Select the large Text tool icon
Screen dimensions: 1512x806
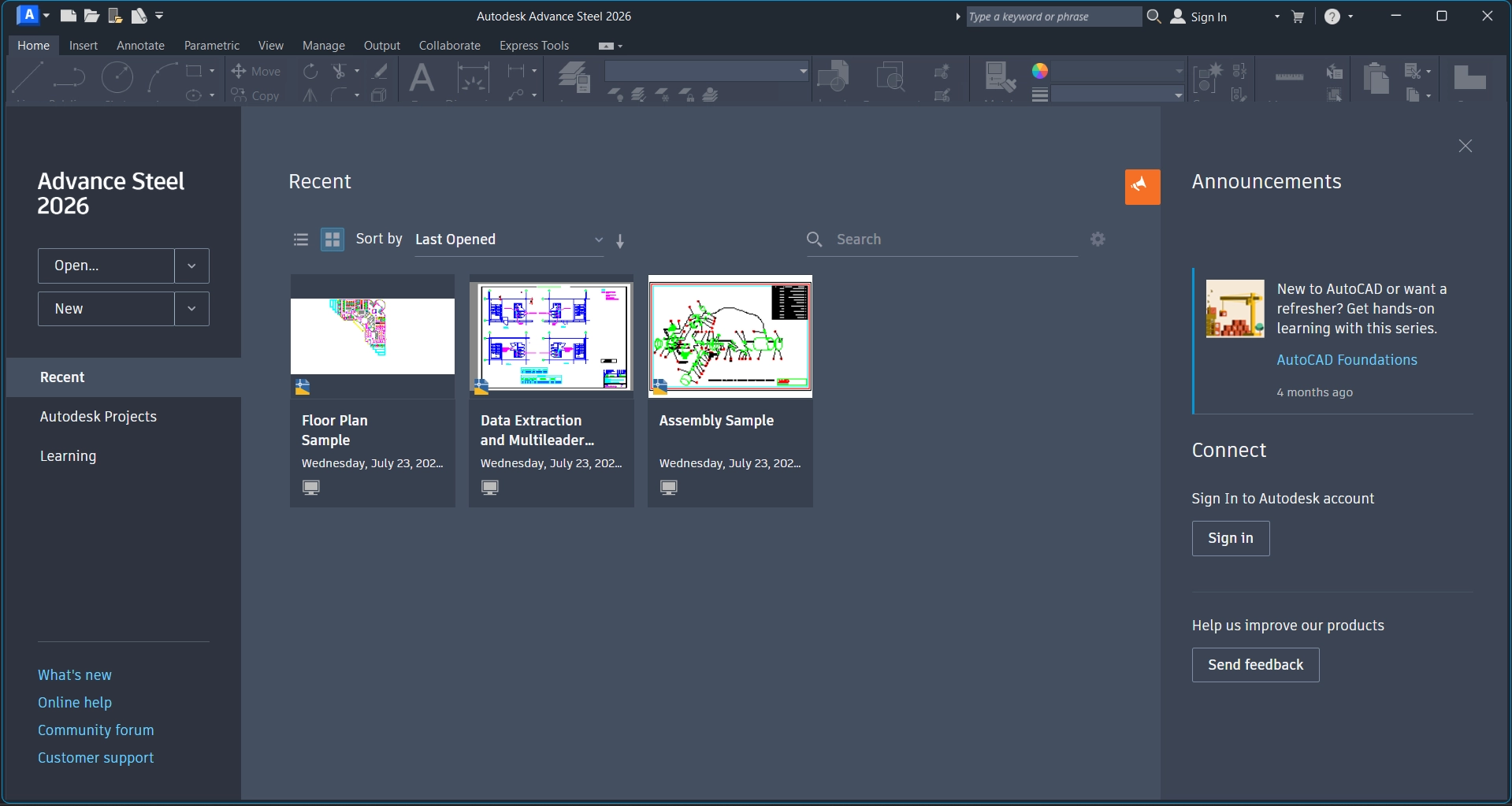pyautogui.click(x=422, y=79)
